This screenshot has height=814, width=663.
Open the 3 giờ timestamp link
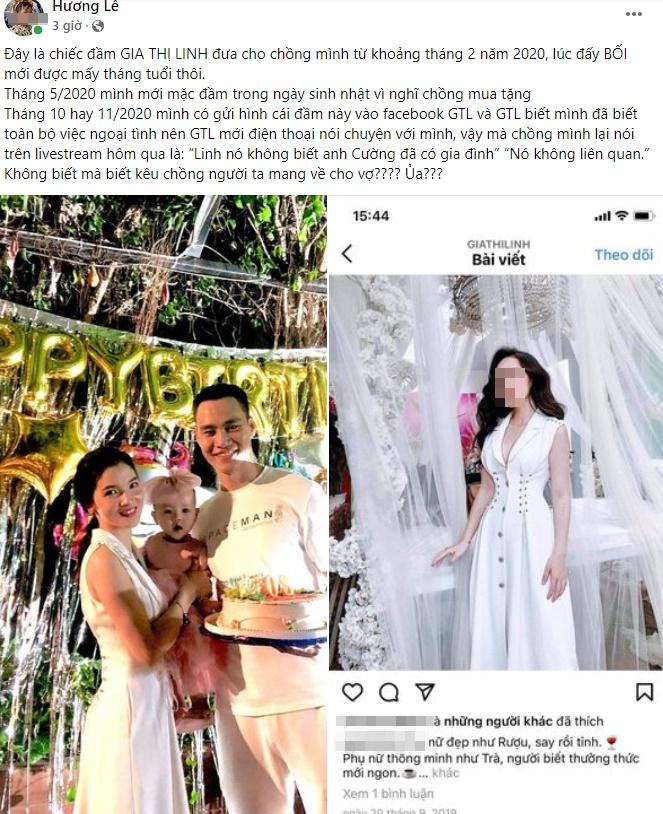(67, 25)
